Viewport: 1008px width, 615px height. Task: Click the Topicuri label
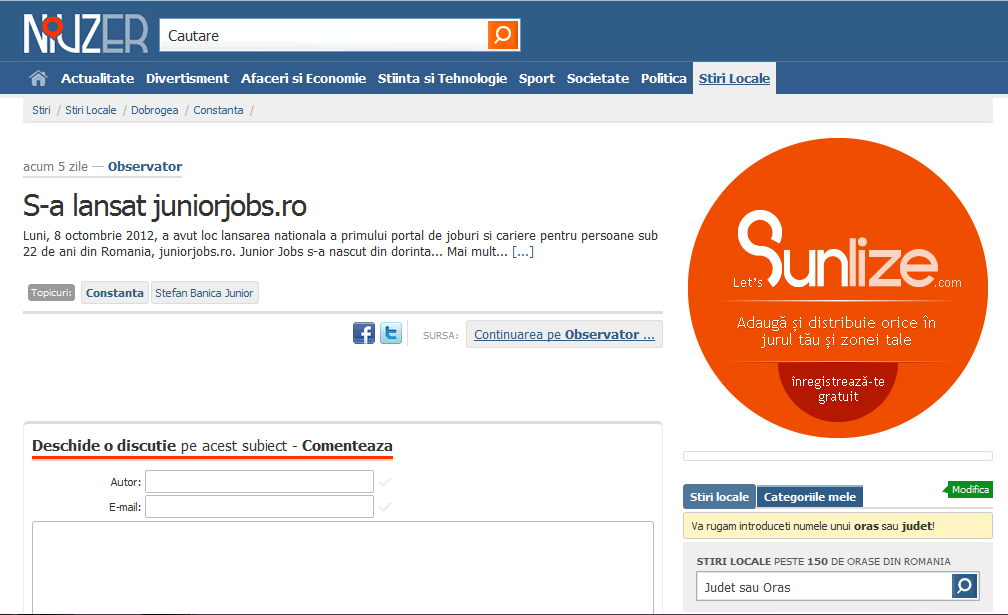tap(51, 292)
